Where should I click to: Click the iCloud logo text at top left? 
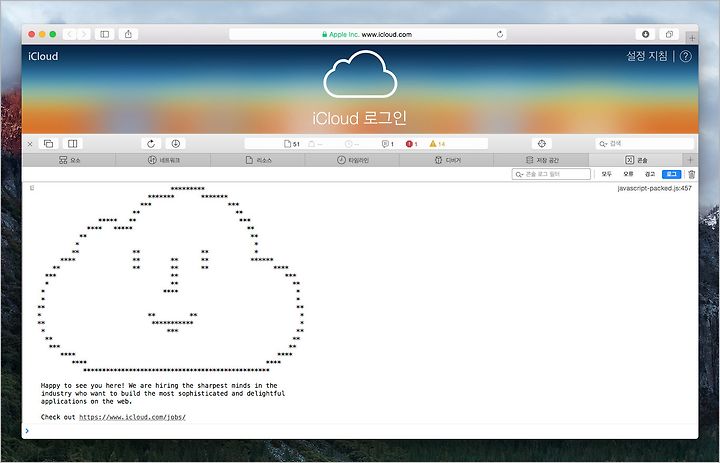43,56
